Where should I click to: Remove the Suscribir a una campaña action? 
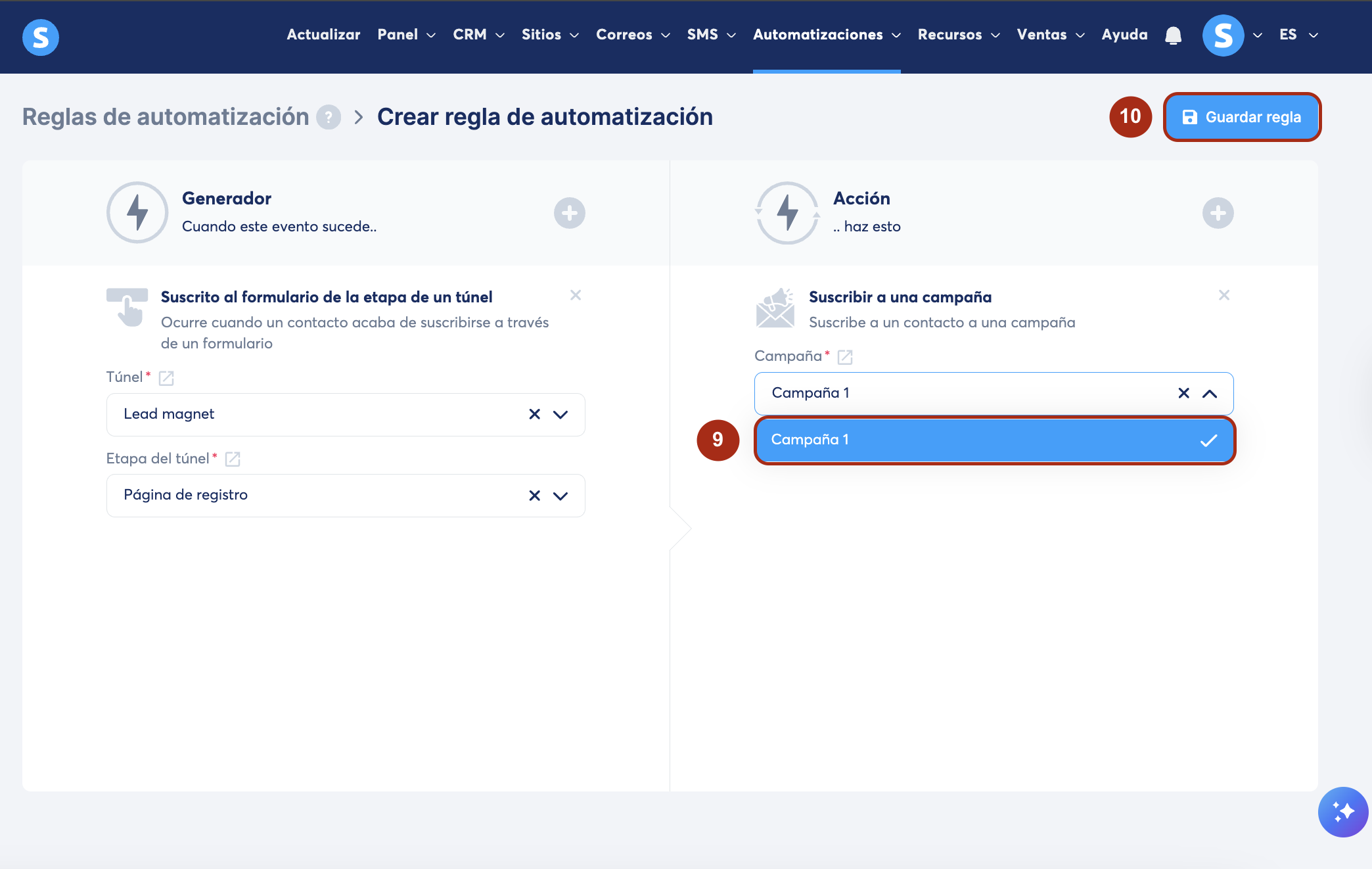coord(1223,295)
